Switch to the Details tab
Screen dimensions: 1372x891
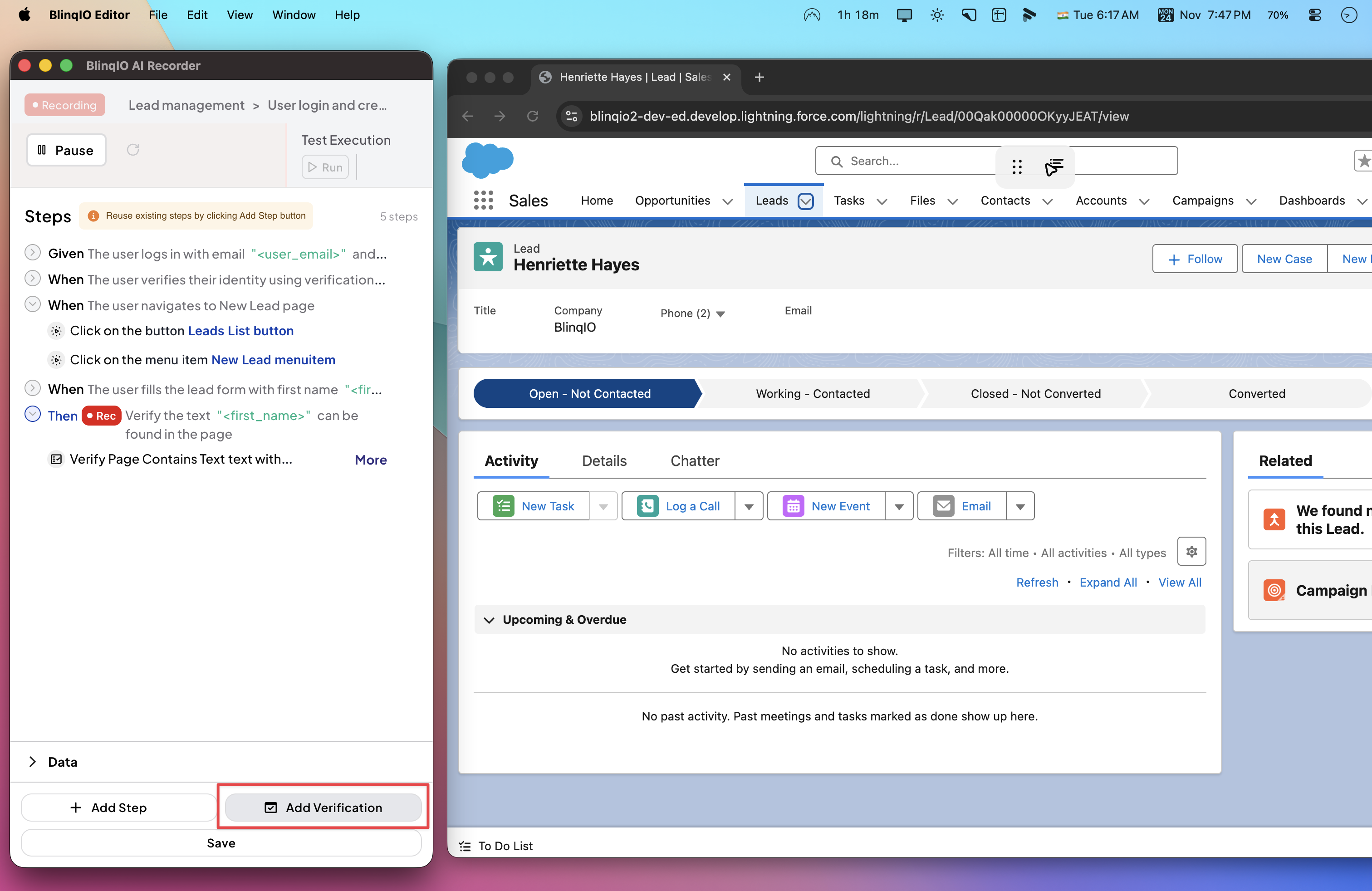pyautogui.click(x=603, y=460)
